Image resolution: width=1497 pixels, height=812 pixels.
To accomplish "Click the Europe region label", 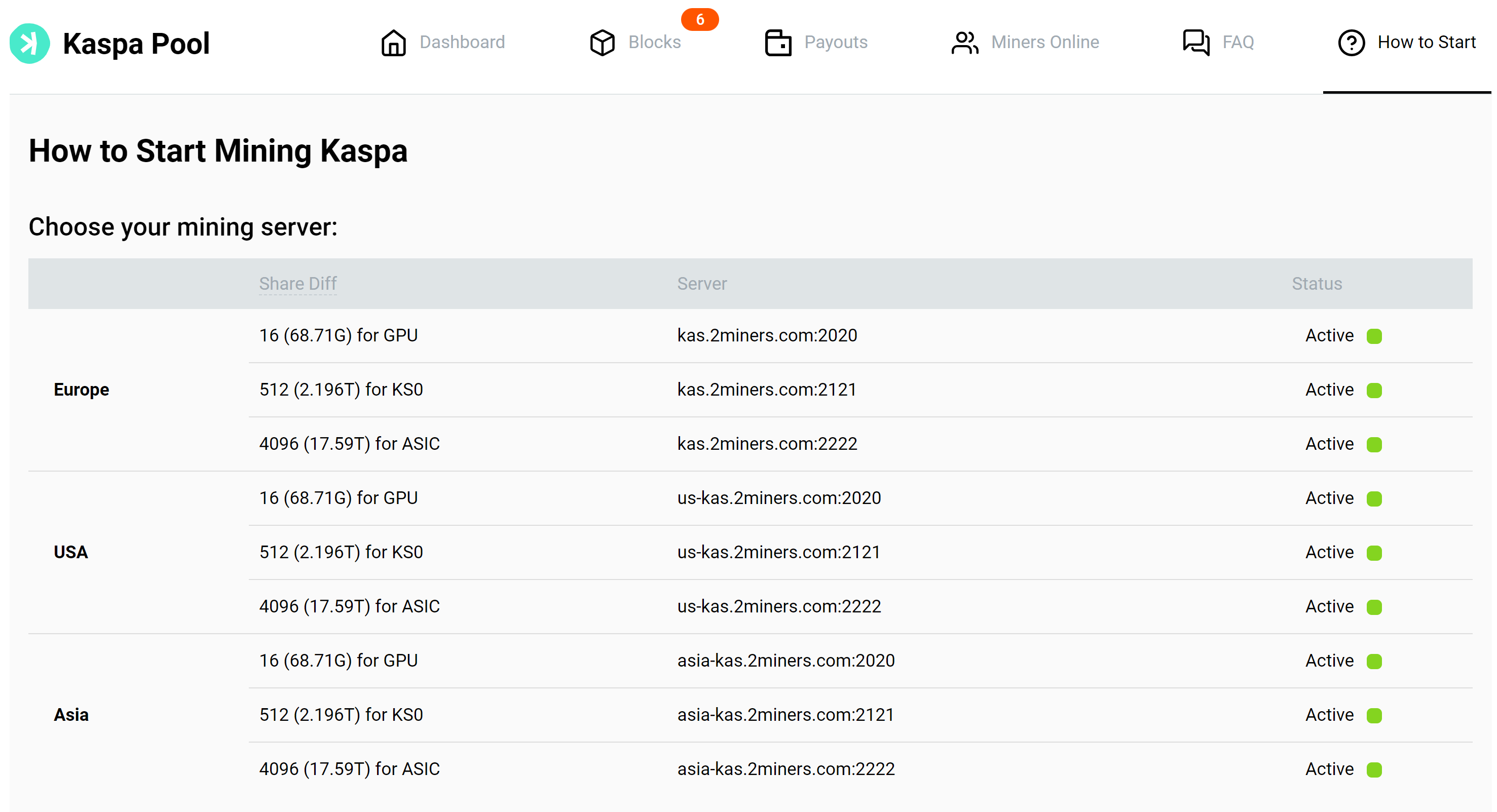I will pyautogui.click(x=82, y=389).
